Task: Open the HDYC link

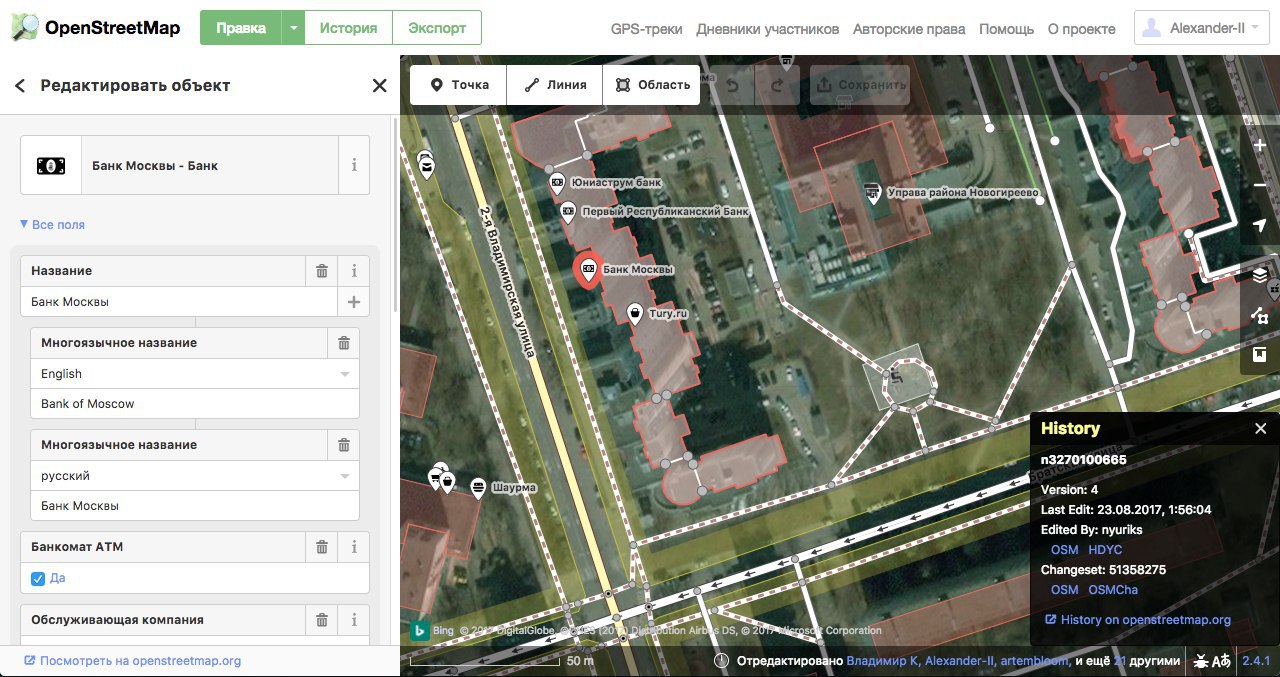Action: [x=1105, y=550]
